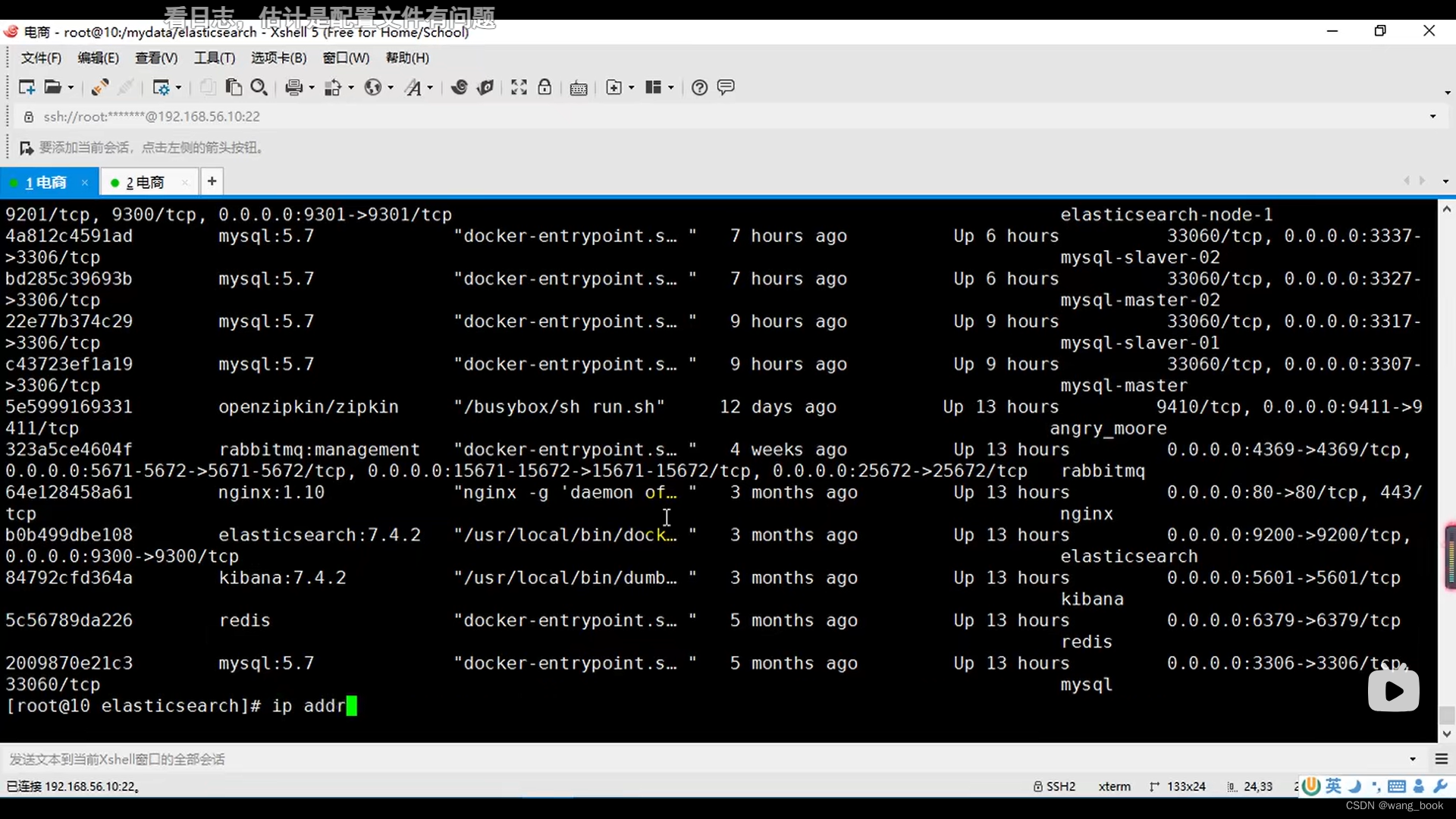Click the globe encoding icon
Screen dimensions: 1456x819
372,87
